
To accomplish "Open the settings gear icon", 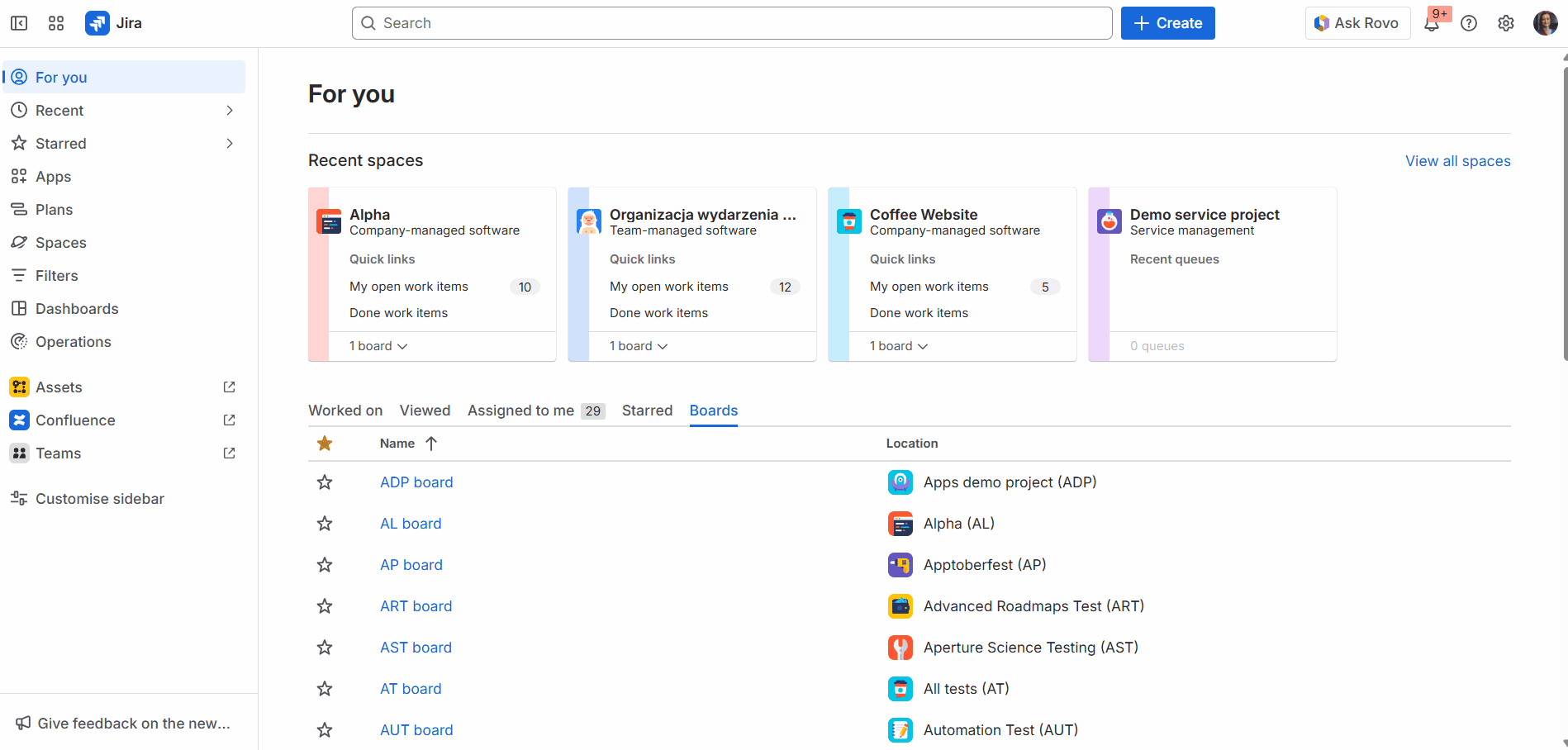I will [x=1506, y=23].
